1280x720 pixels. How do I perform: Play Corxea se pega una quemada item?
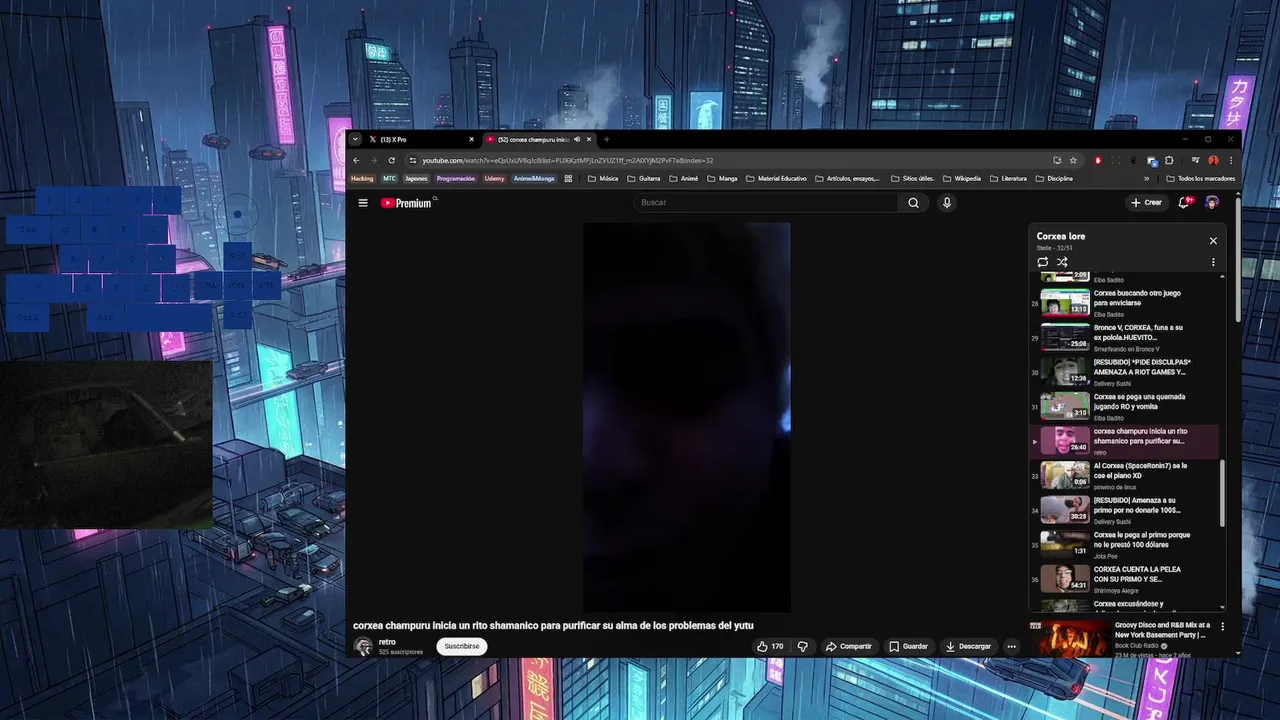[x=1124, y=406]
